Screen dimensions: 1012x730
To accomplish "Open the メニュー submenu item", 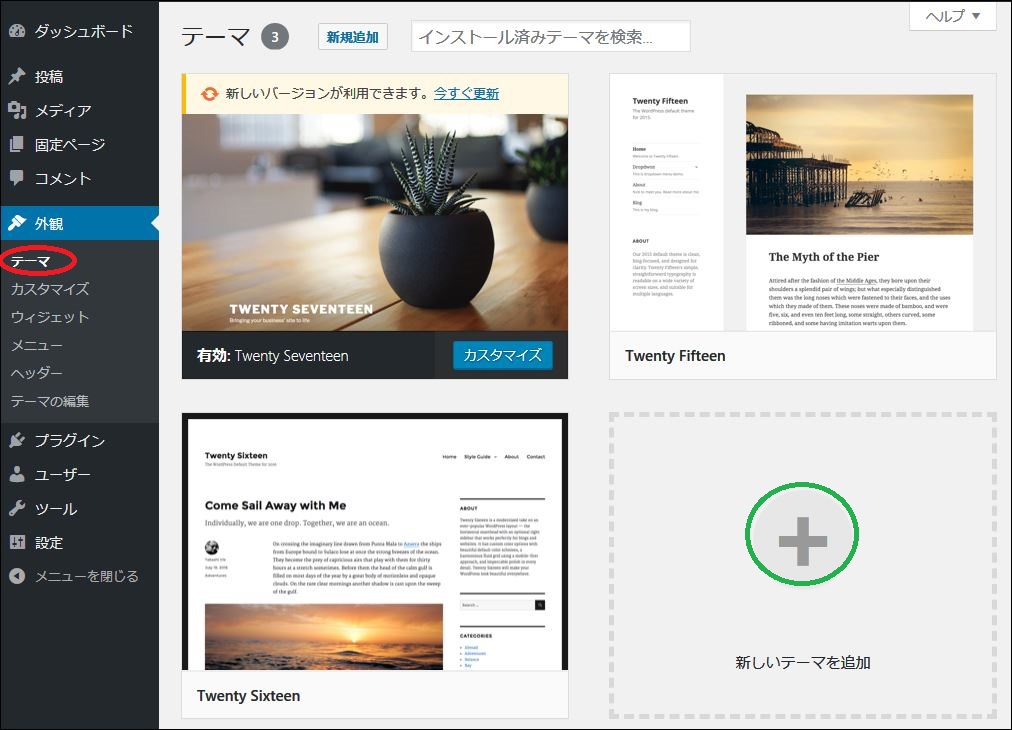I will coord(37,345).
